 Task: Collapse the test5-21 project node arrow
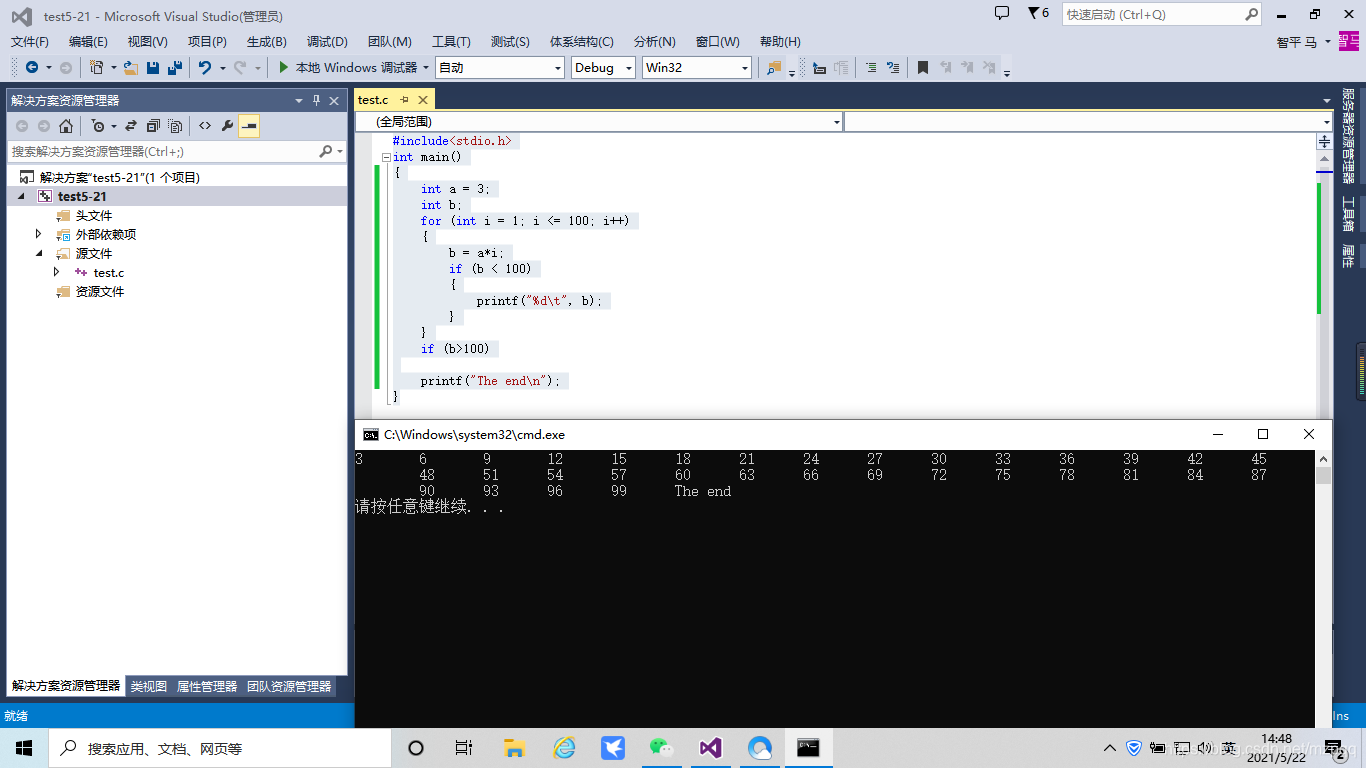pyautogui.click(x=21, y=196)
